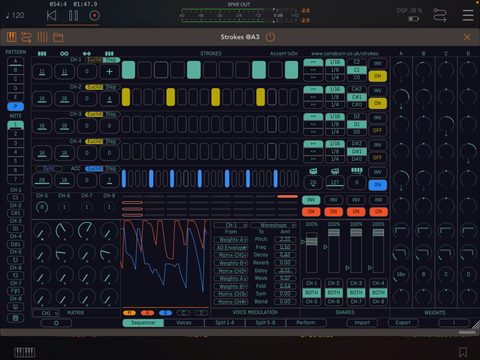The image size is (480, 360).
Task: Toggle the first orange ON button under CH-5
Action: tap(311, 211)
